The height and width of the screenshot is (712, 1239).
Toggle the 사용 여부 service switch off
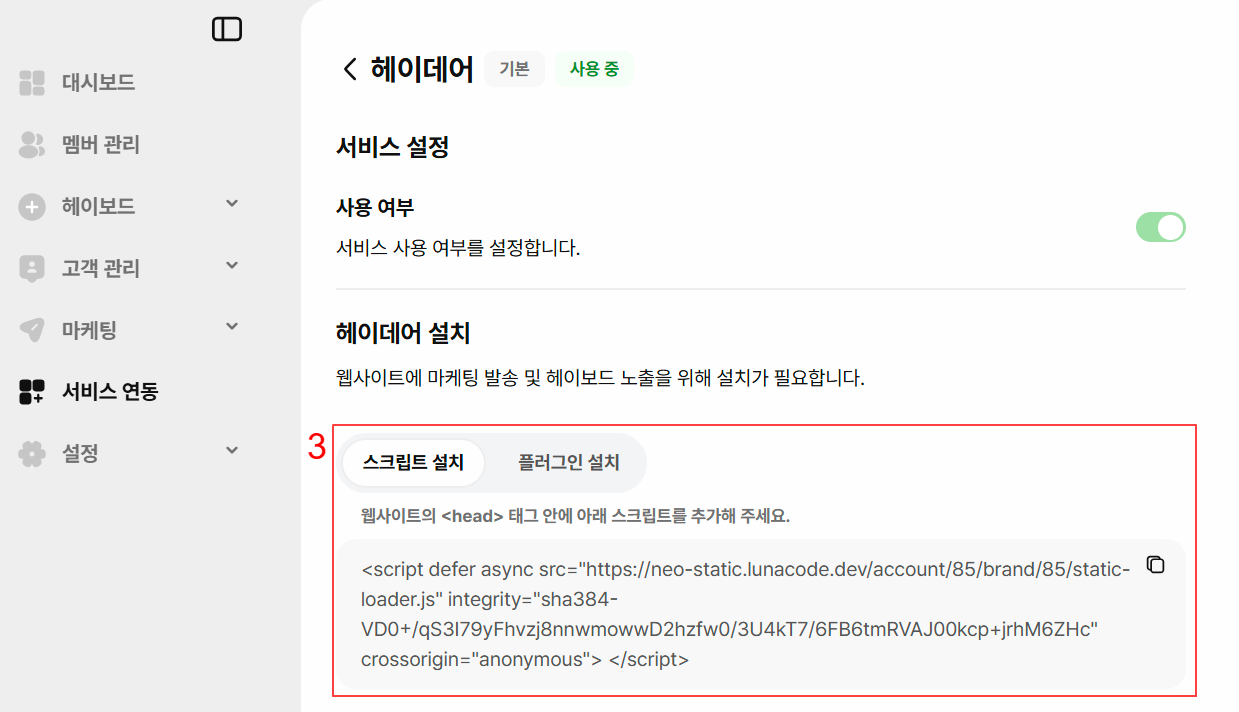pyautogui.click(x=1160, y=227)
